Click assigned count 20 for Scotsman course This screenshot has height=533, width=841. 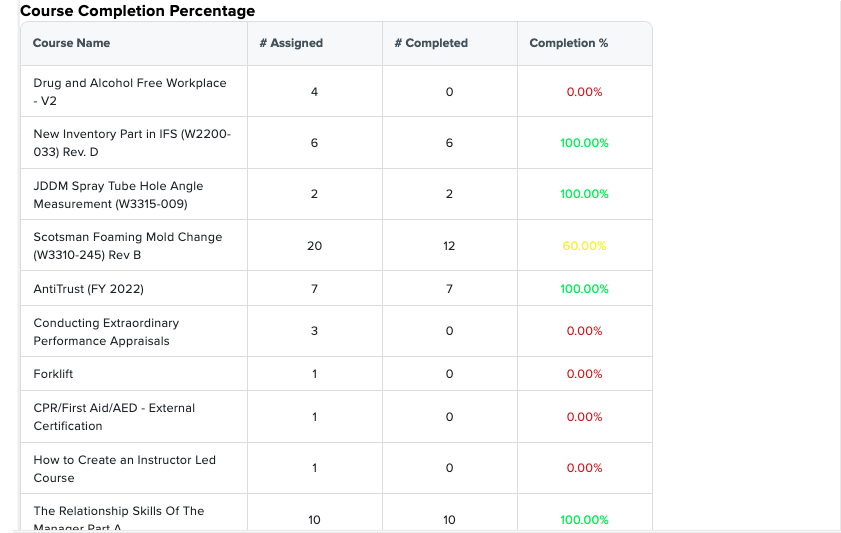314,246
